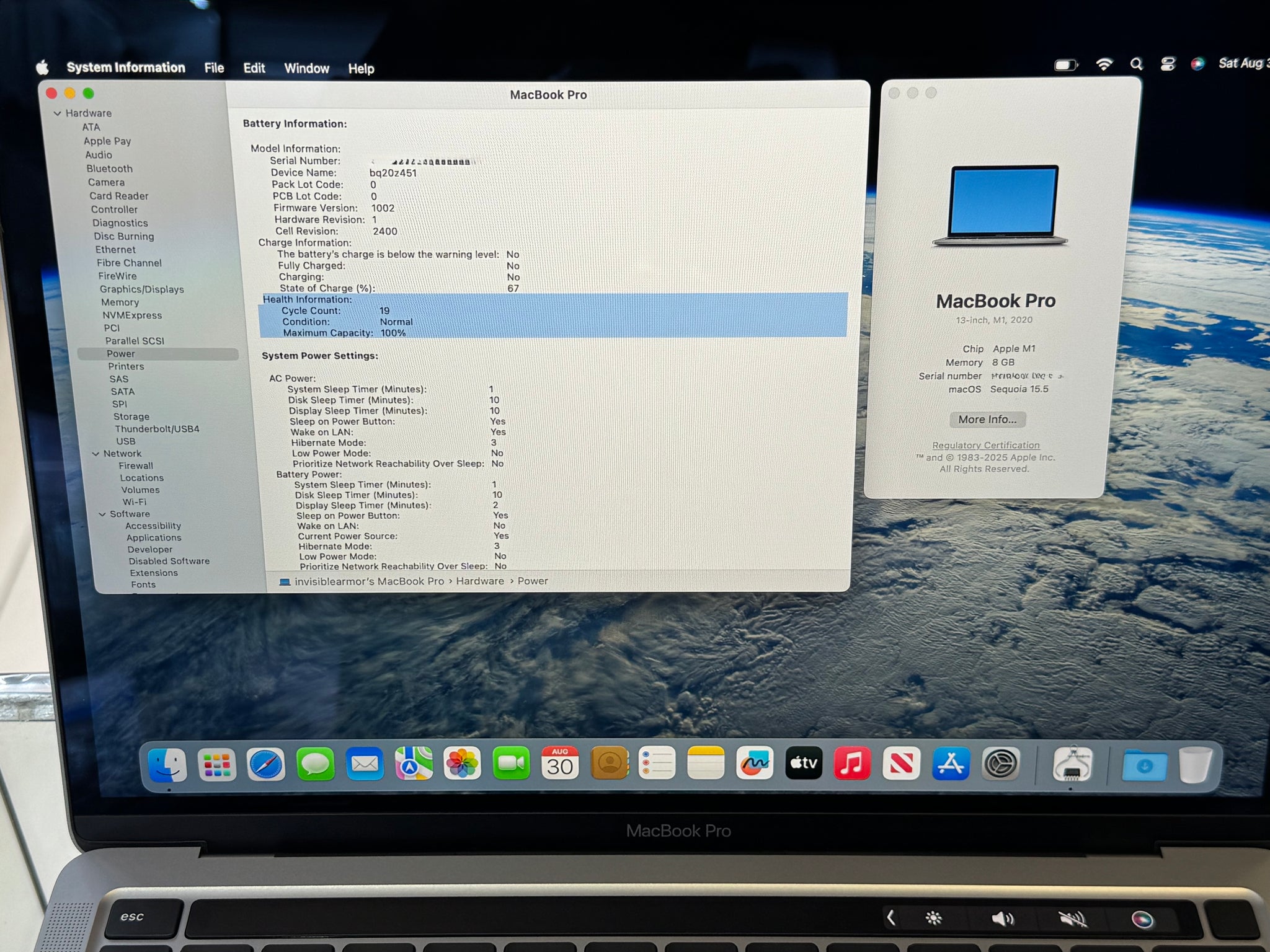
Task: Select Graphics/Displays in sidebar
Action: 141,289
